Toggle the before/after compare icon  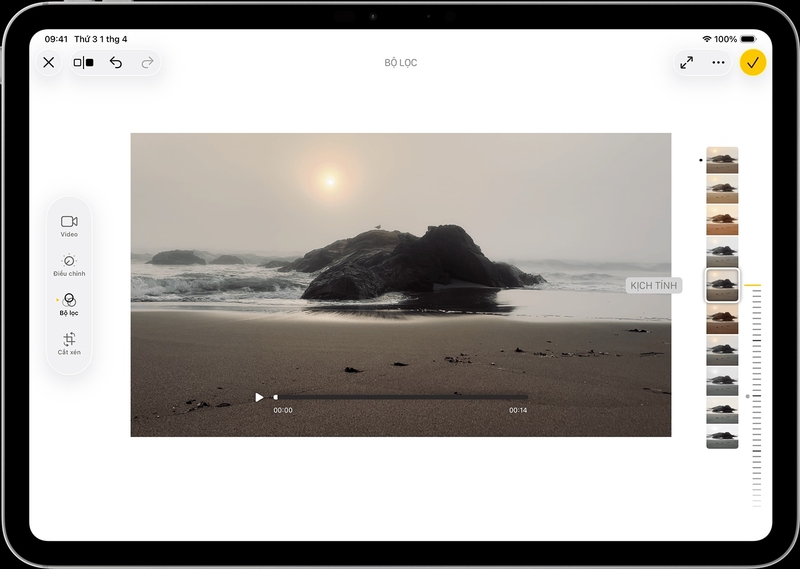click(84, 62)
